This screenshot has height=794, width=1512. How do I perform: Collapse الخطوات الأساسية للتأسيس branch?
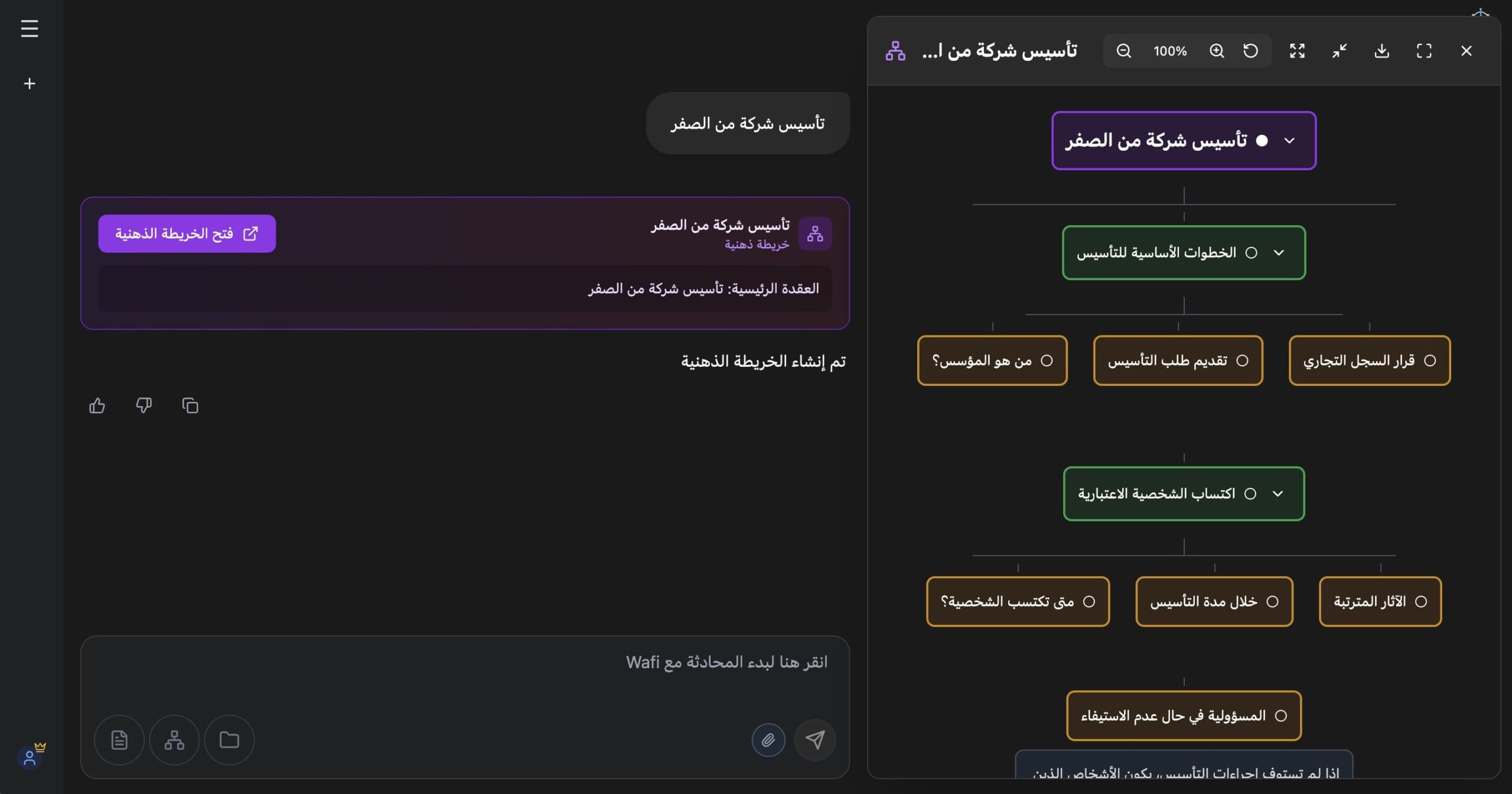click(x=1279, y=253)
